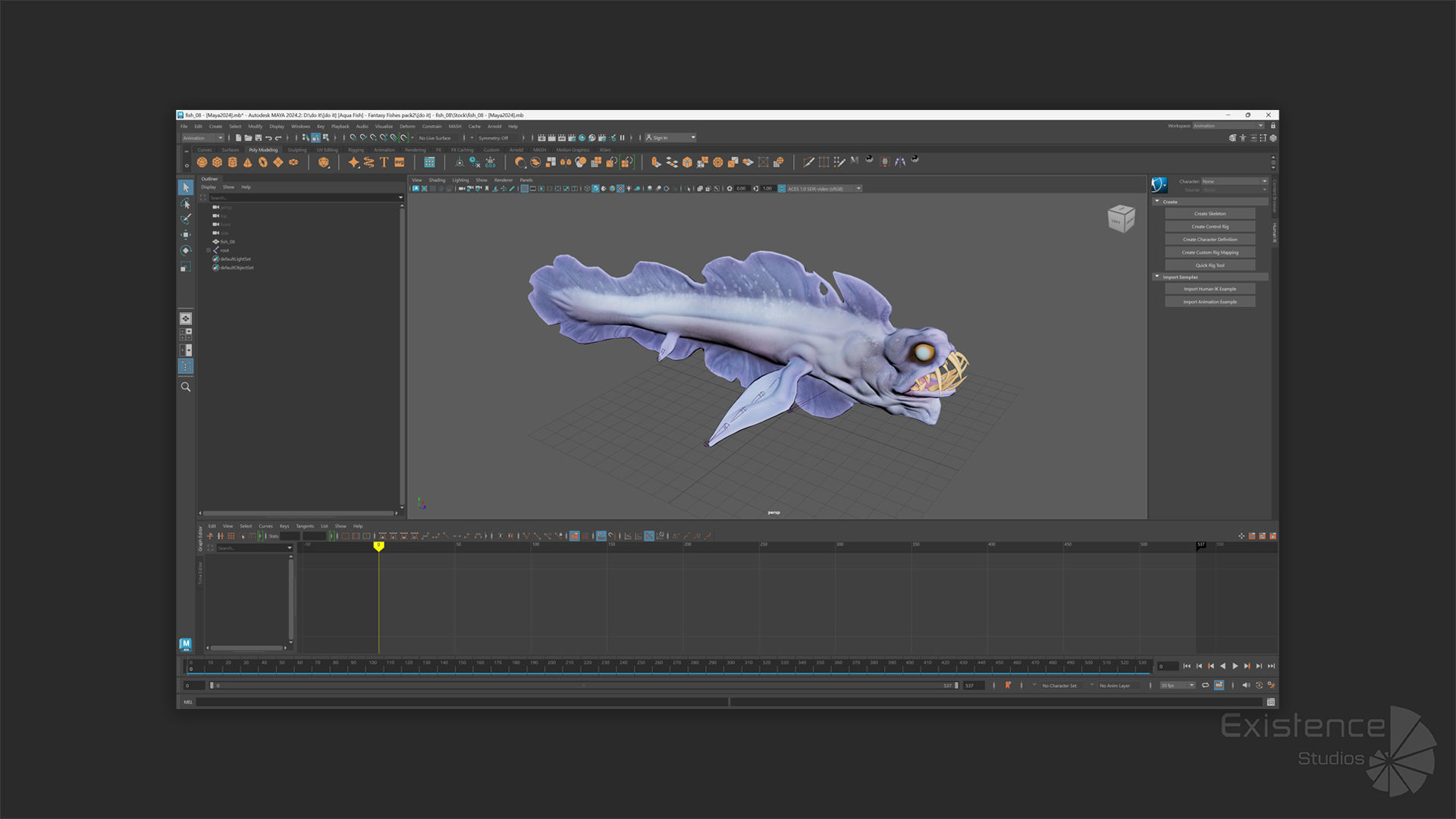
Task: Expand the root node in Outliner
Action: coord(209,250)
